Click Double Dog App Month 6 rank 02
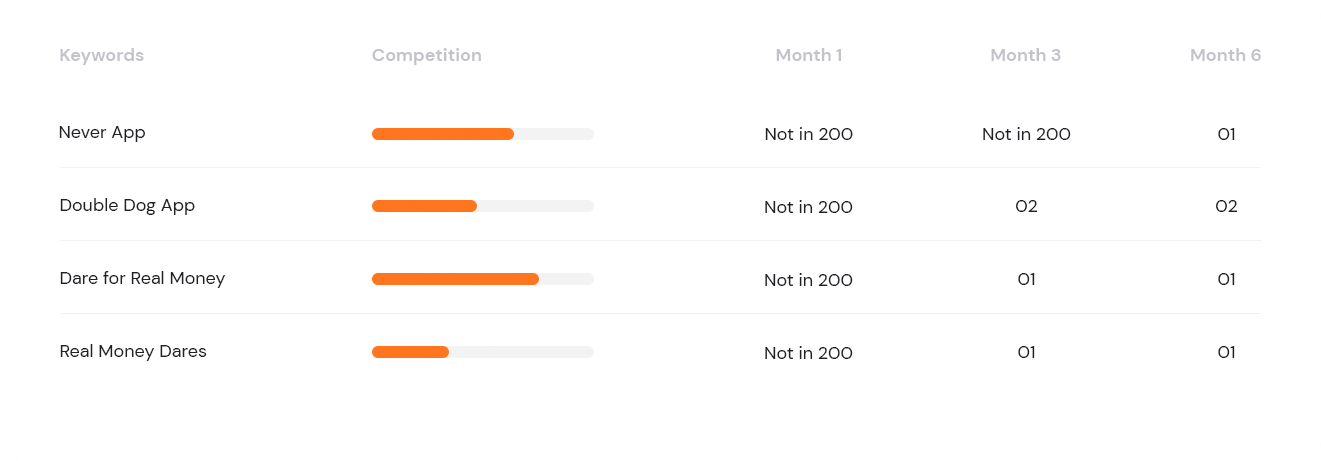Screen dimensions: 1321x461 [1227, 207]
